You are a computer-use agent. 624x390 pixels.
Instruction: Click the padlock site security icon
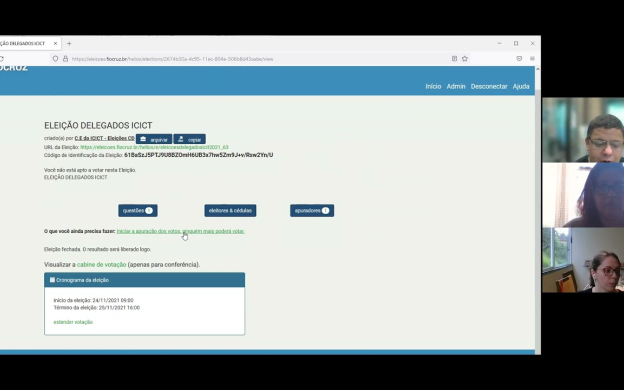(x=65, y=58)
